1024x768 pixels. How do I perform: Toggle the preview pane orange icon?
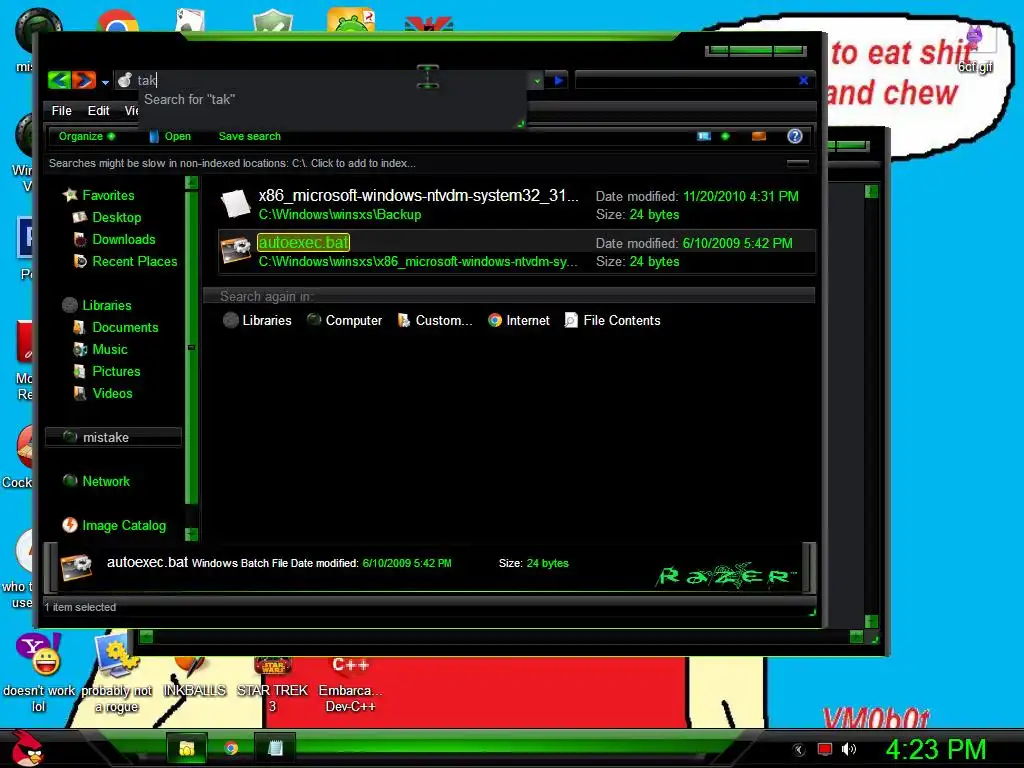click(x=759, y=136)
